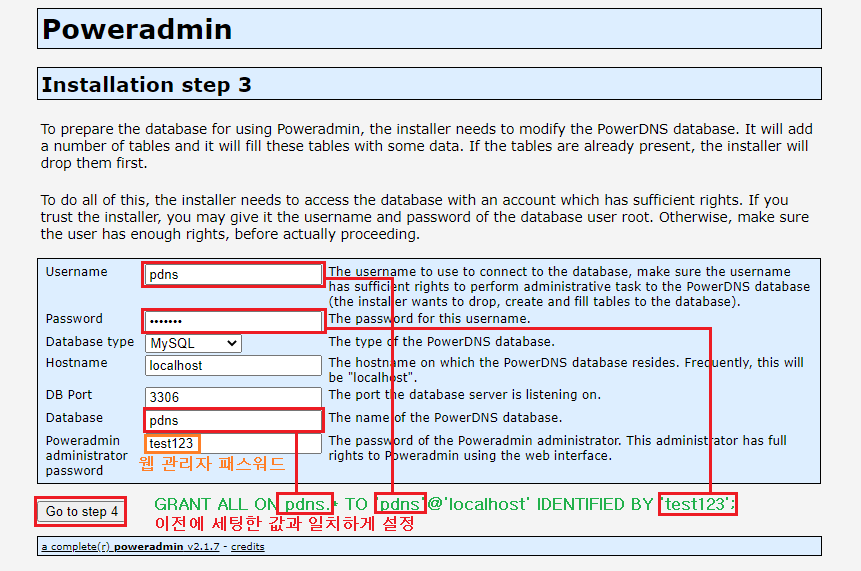The image size is (861, 571).
Task: Click the Go to step 4 button
Action: (81, 512)
